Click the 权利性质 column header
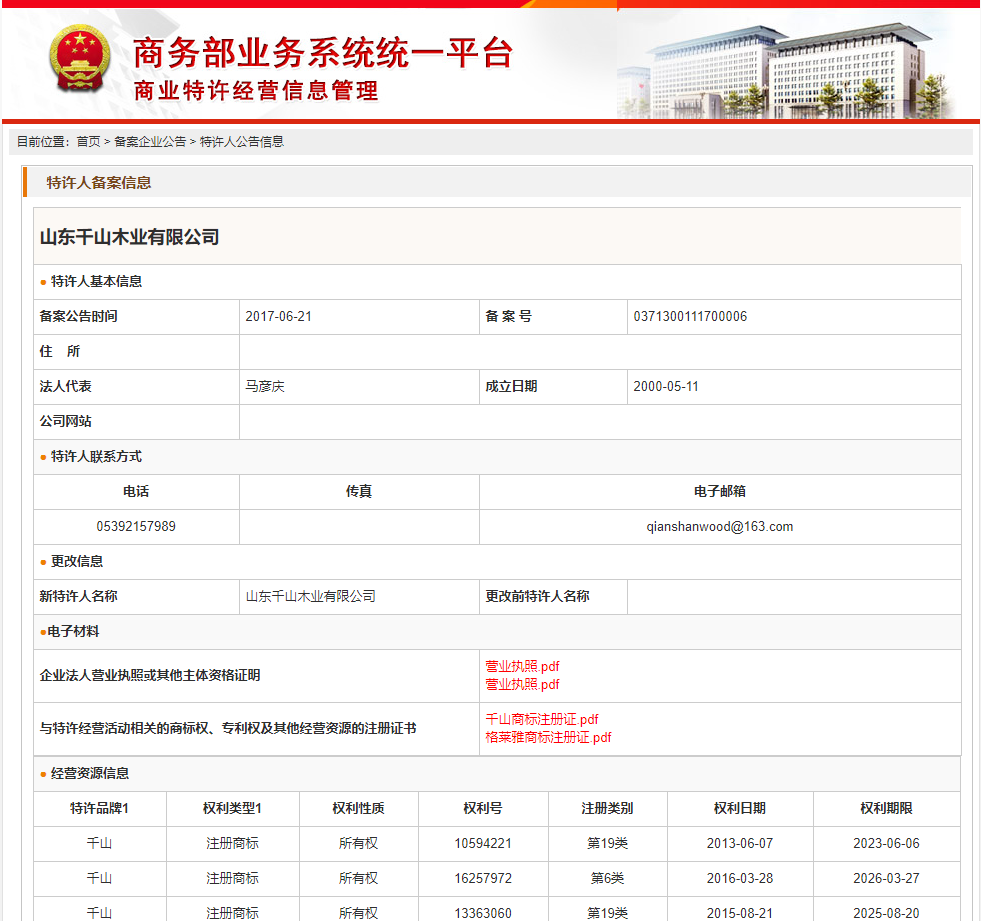This screenshot has height=921, width=981. coord(358,808)
